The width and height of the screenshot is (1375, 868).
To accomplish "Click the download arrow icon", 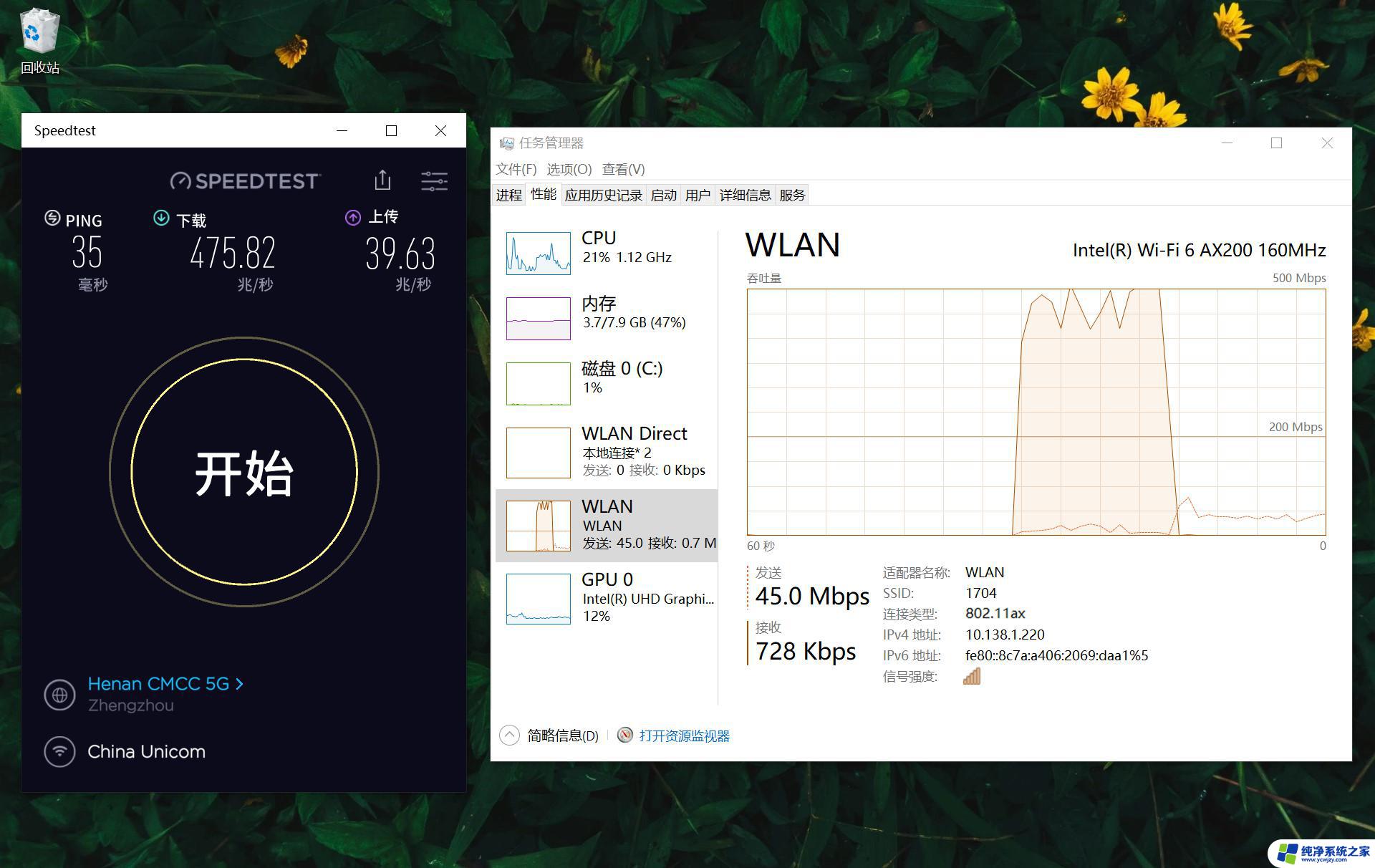I will 161,218.
